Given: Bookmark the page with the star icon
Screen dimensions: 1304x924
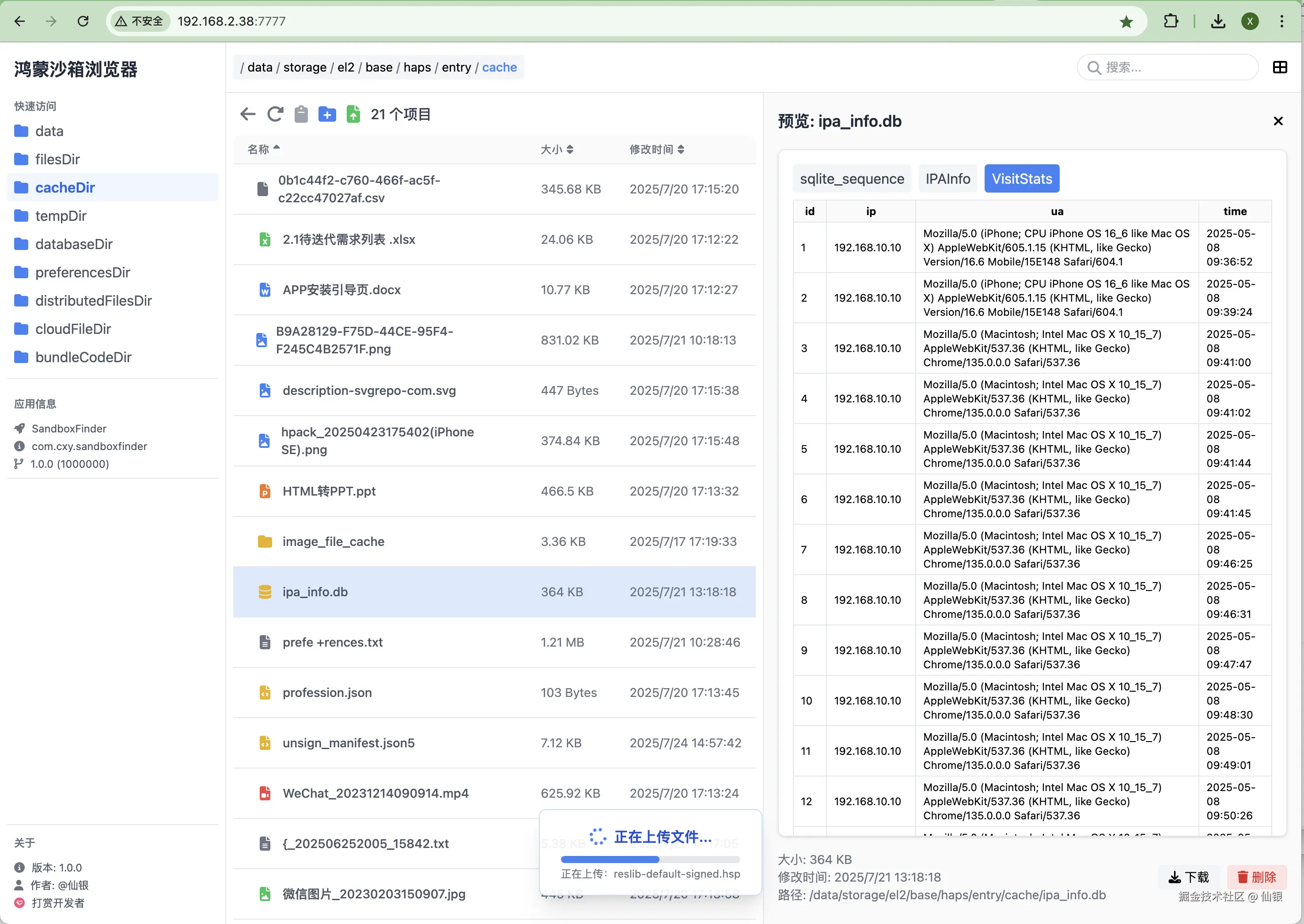Looking at the screenshot, I should 1126,21.
